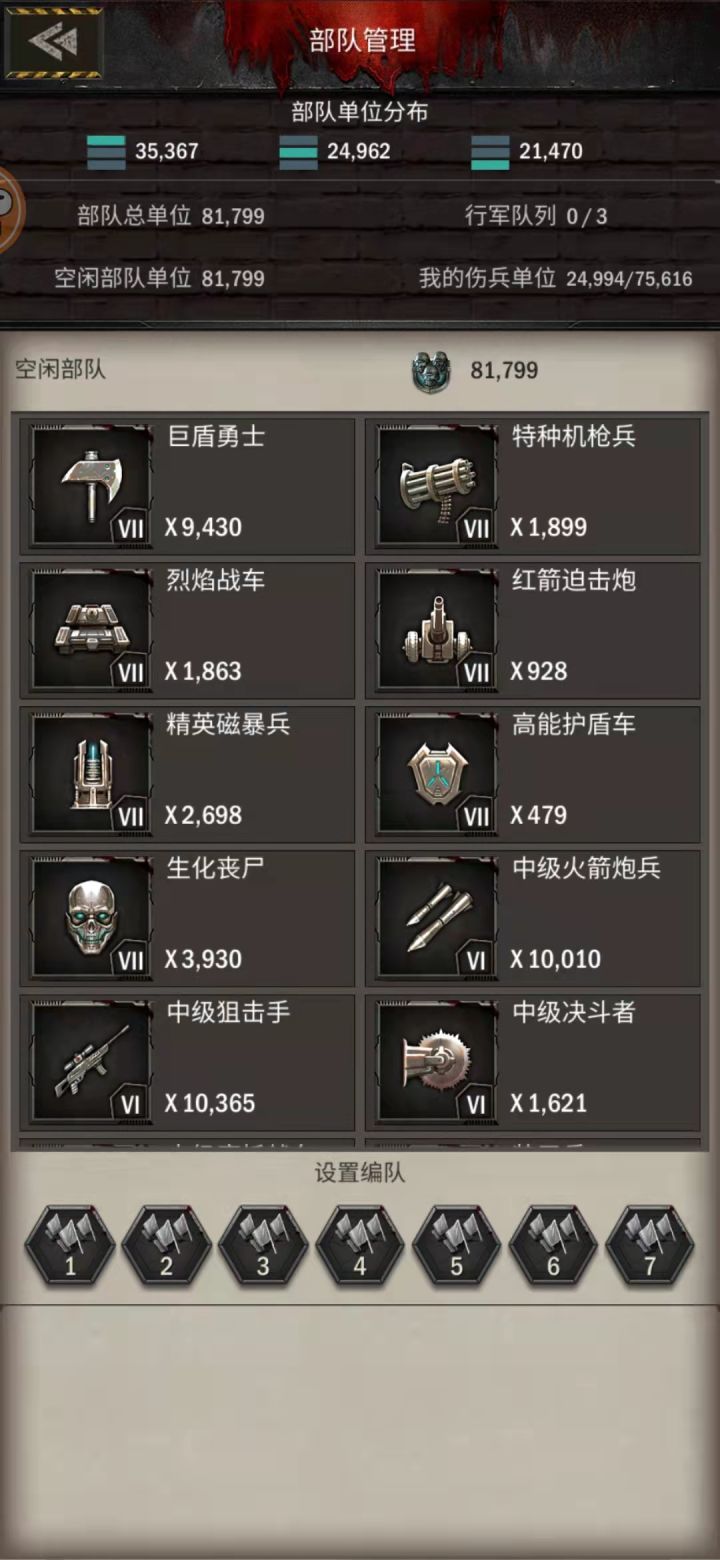The image size is (720, 1560).
Task: Tap the back arrow button
Action: tap(54, 42)
